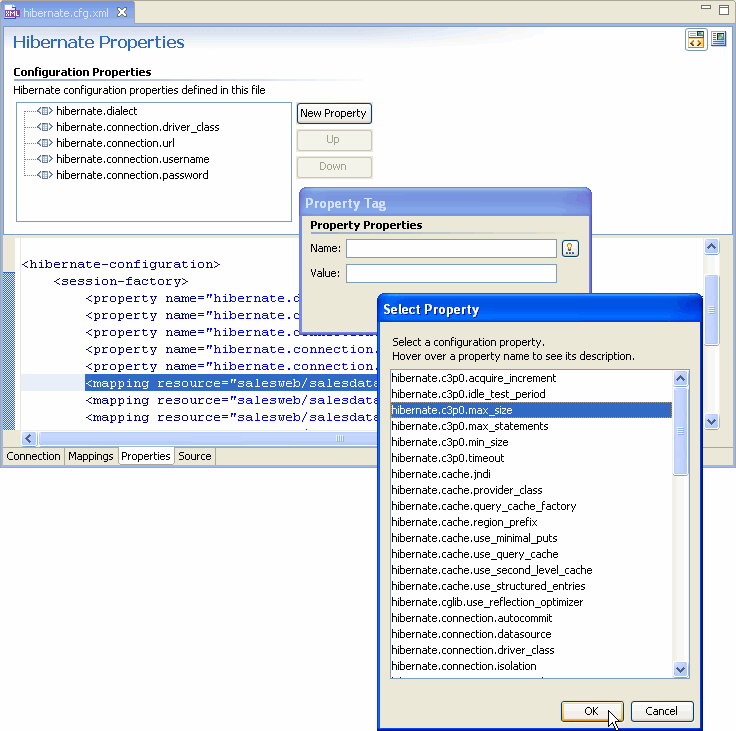Select hibernate.dialect in the properties tree

tap(97, 111)
